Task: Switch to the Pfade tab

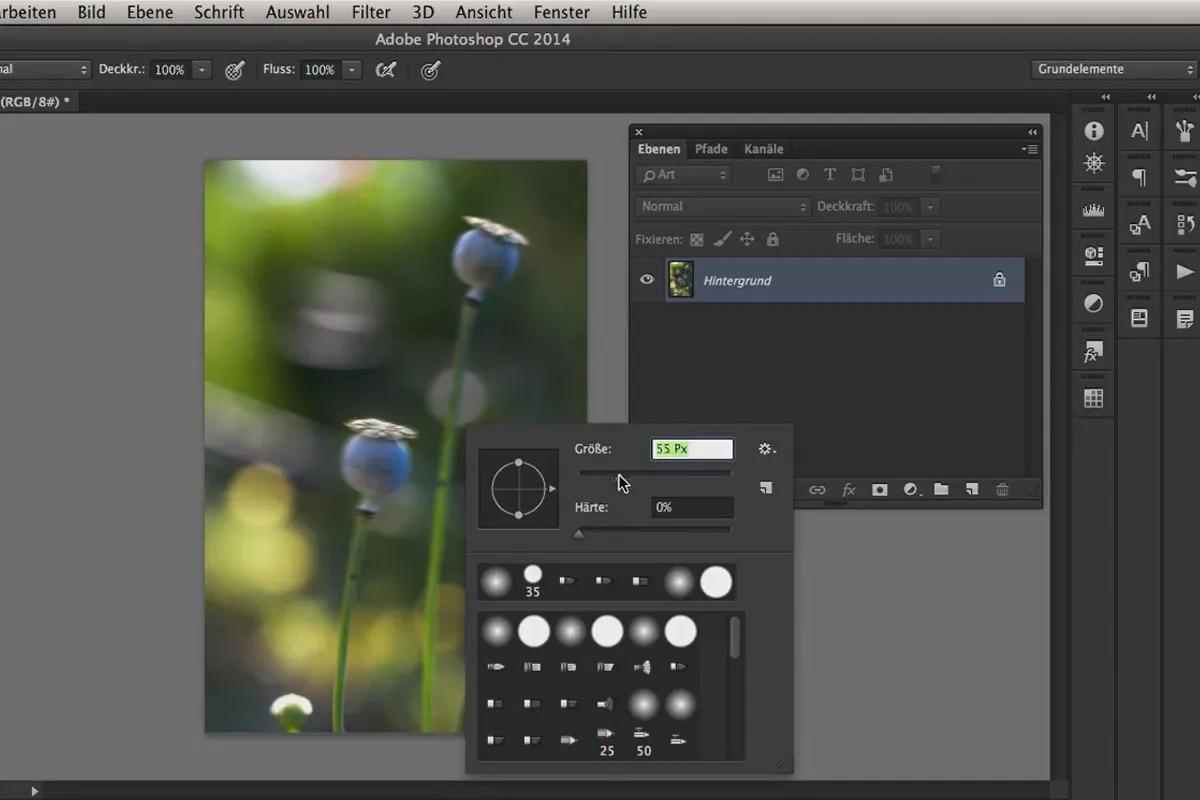Action: 711,149
